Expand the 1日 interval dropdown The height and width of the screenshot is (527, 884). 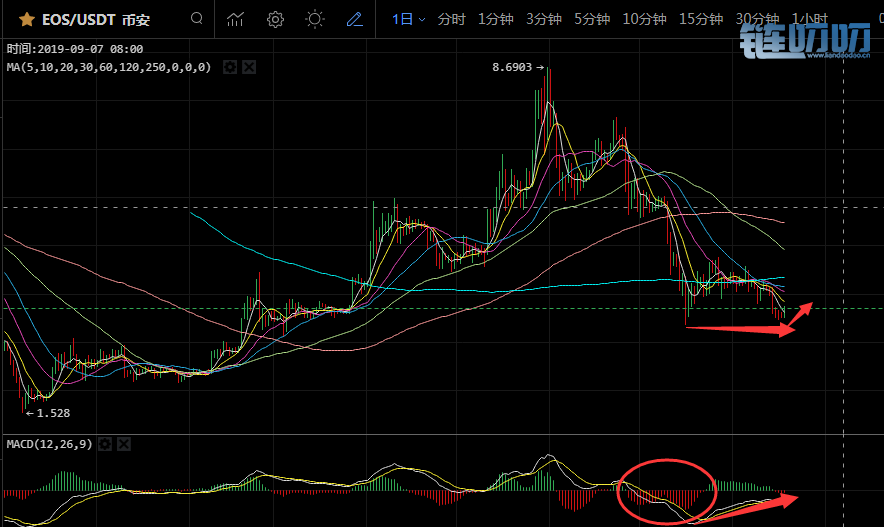(x=409, y=20)
